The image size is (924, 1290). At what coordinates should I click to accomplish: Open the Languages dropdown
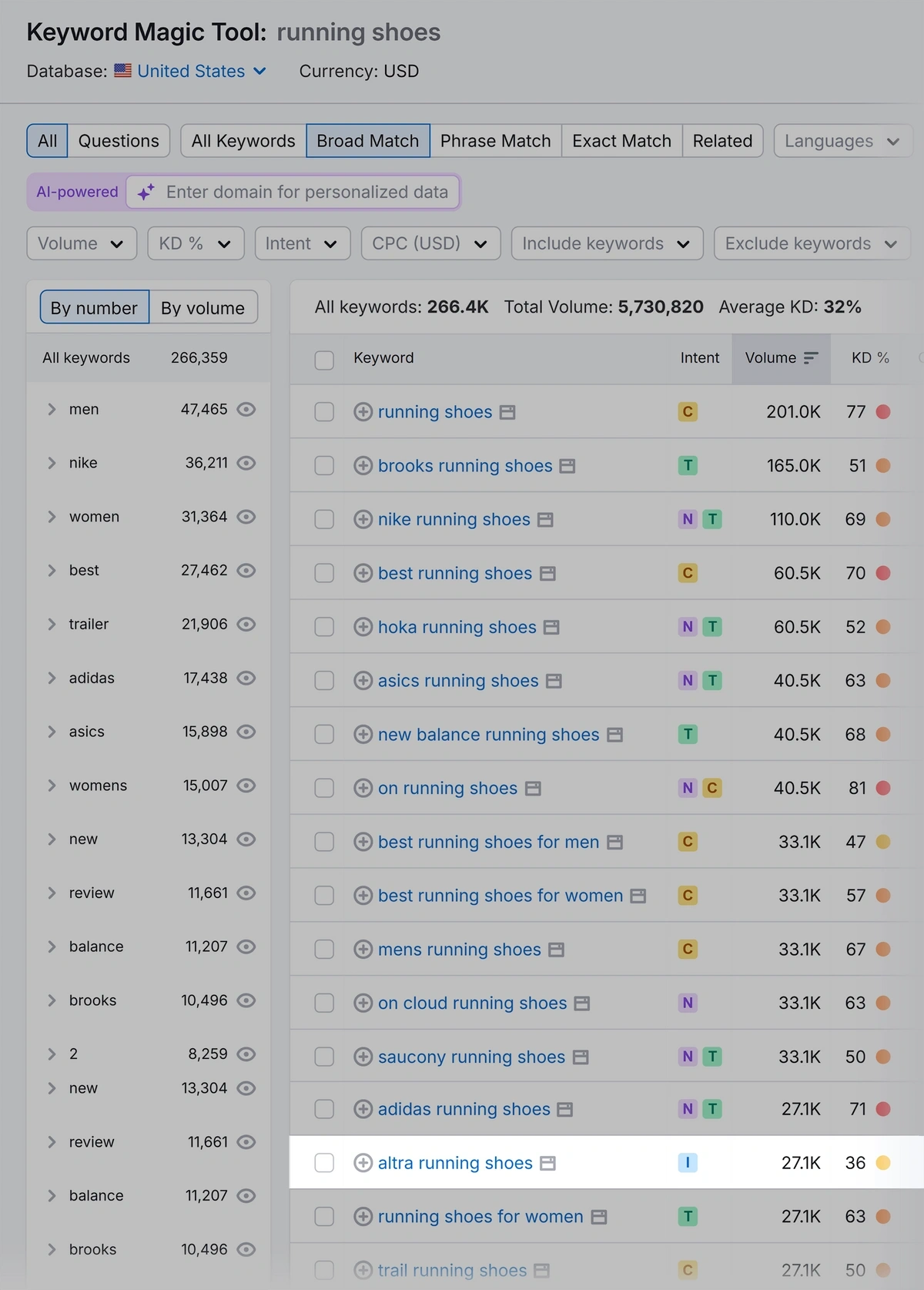pos(843,141)
